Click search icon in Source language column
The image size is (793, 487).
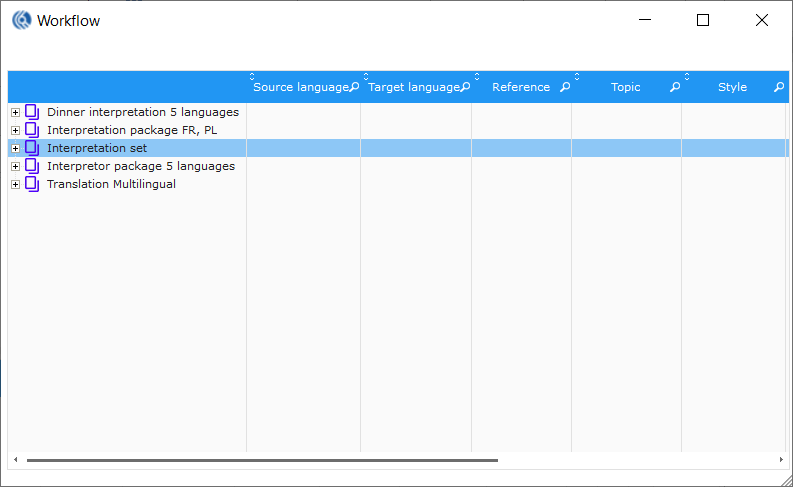(x=354, y=87)
